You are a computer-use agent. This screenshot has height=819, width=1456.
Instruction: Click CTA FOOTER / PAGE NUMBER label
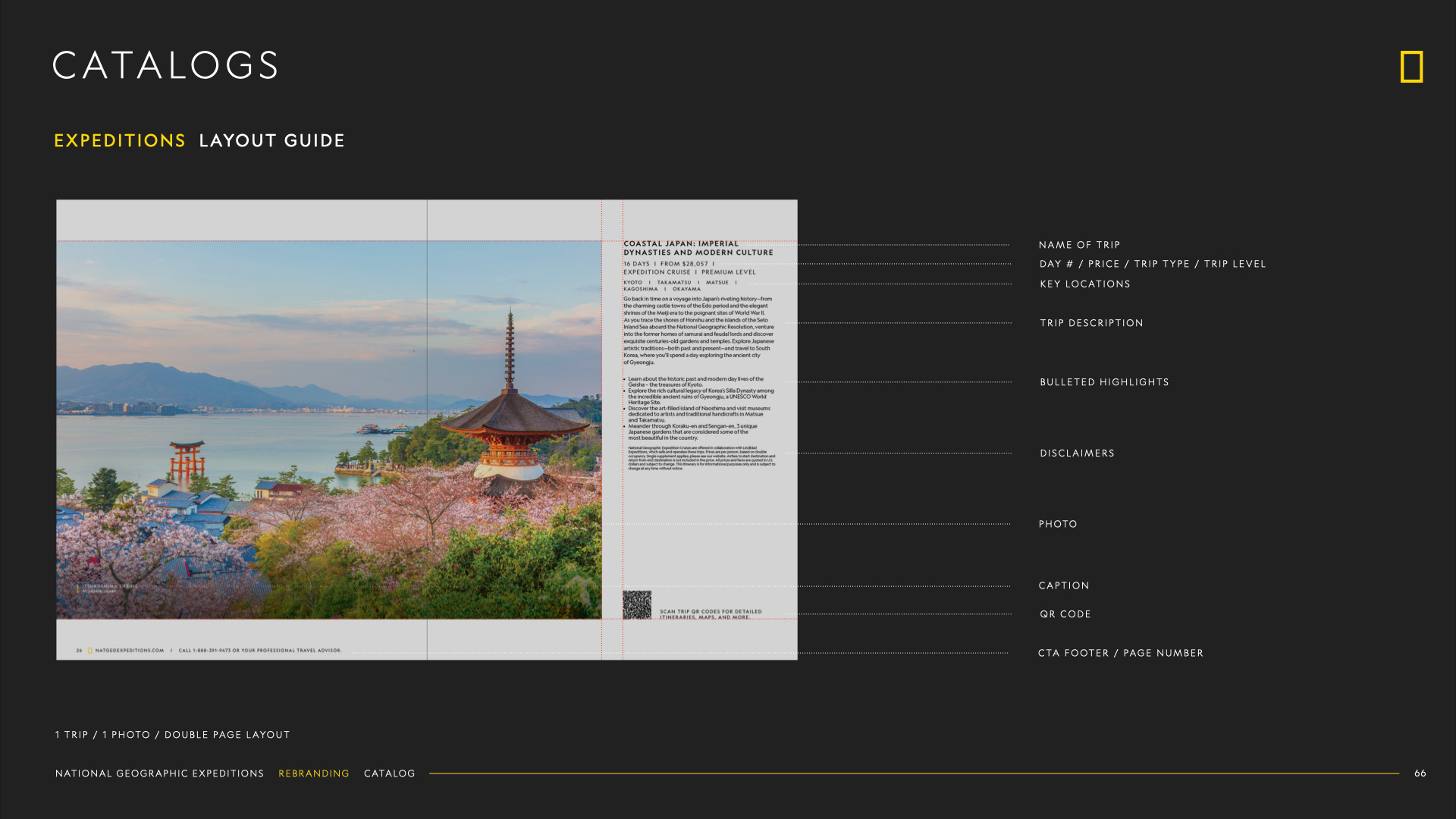[x=1120, y=653]
